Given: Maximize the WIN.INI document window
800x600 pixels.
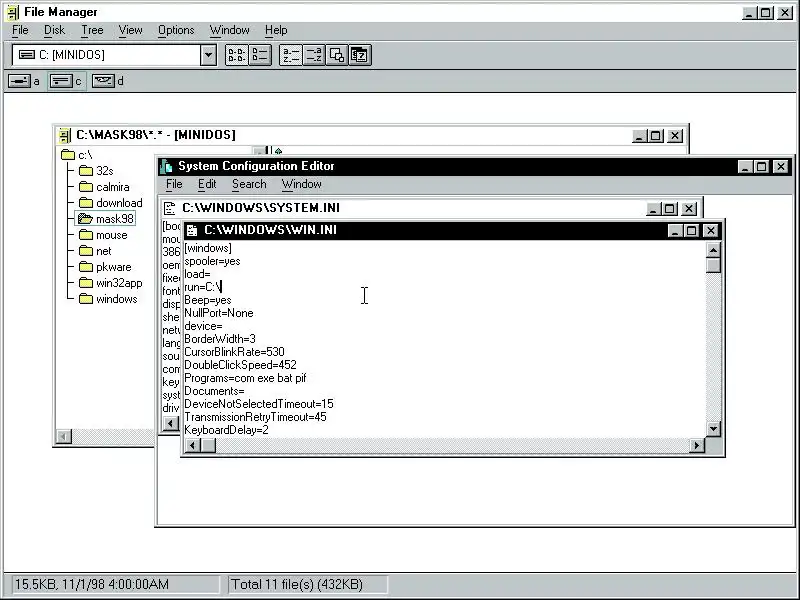Looking at the screenshot, I should click(x=691, y=231).
